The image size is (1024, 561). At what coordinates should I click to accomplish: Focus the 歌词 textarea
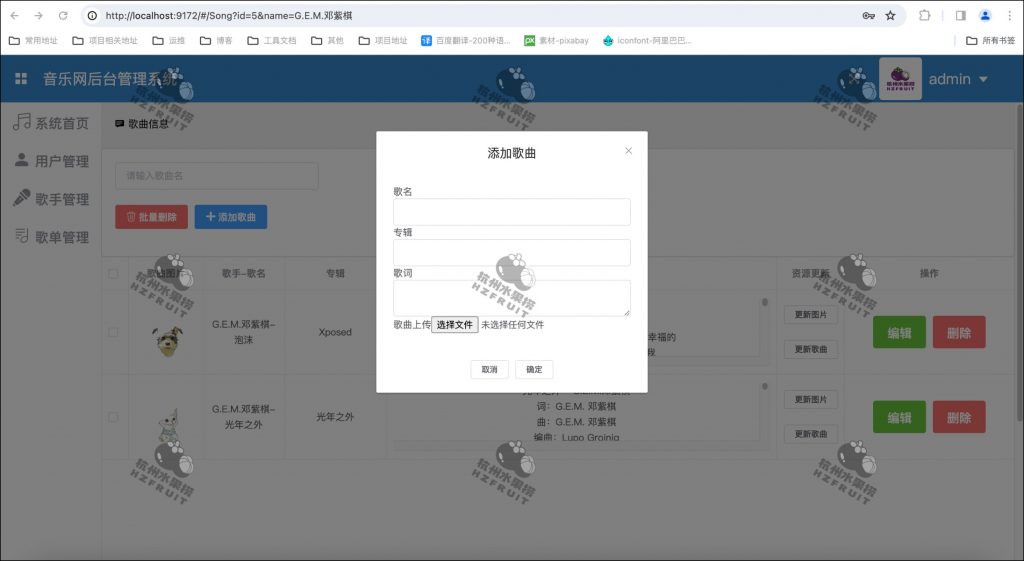(x=511, y=298)
